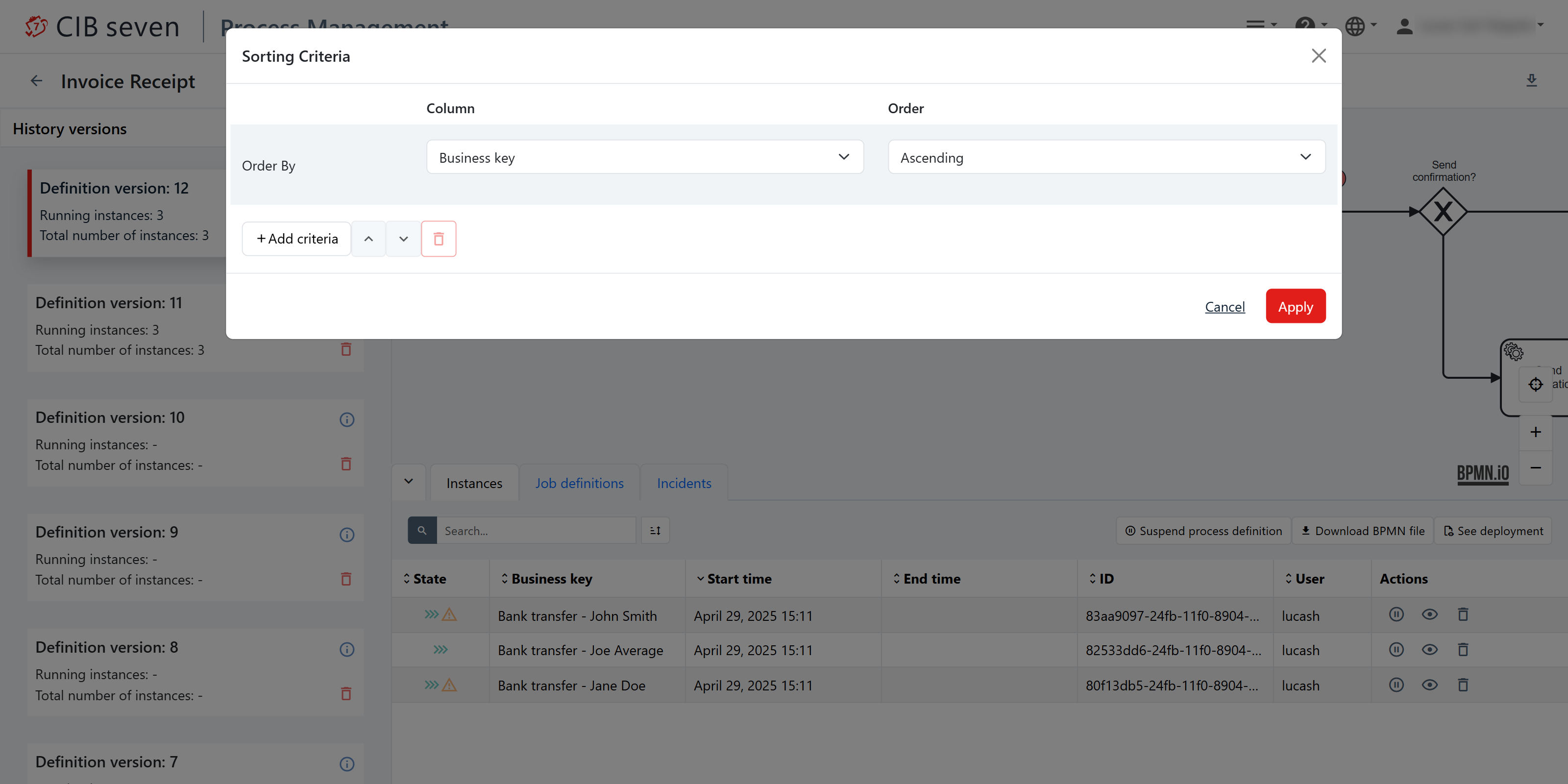Delete Definition version 8
The image size is (1568, 784).
point(346,694)
